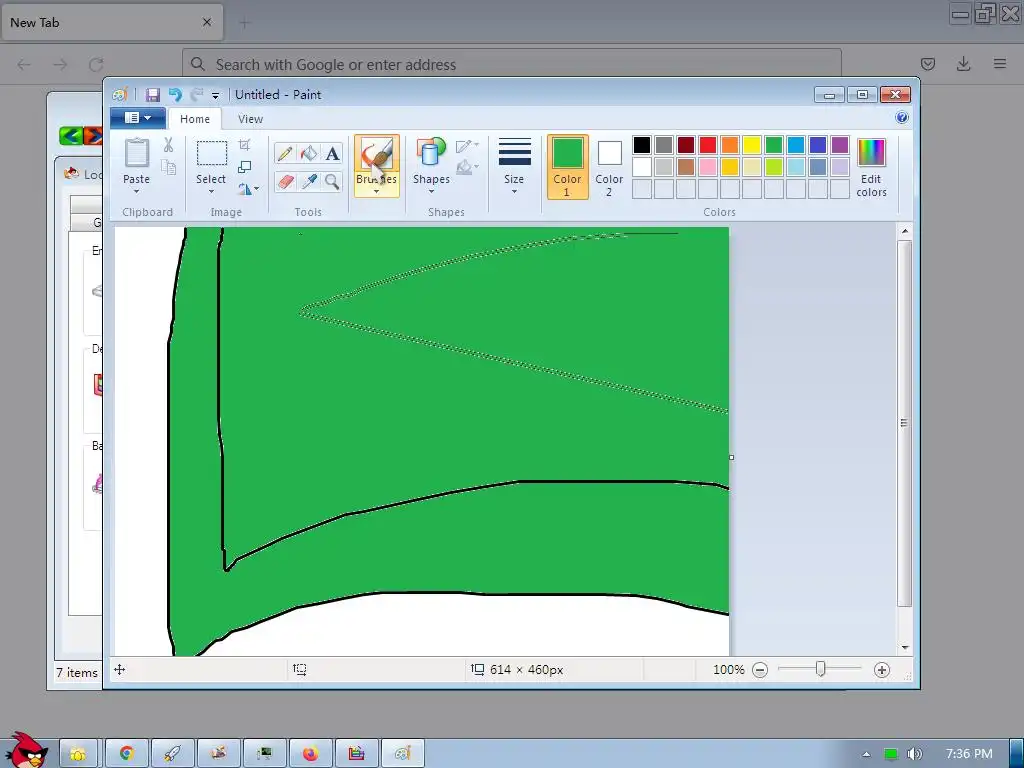Click the zoom slider thumb
Viewport: 1024px width, 768px height.
tap(820, 669)
